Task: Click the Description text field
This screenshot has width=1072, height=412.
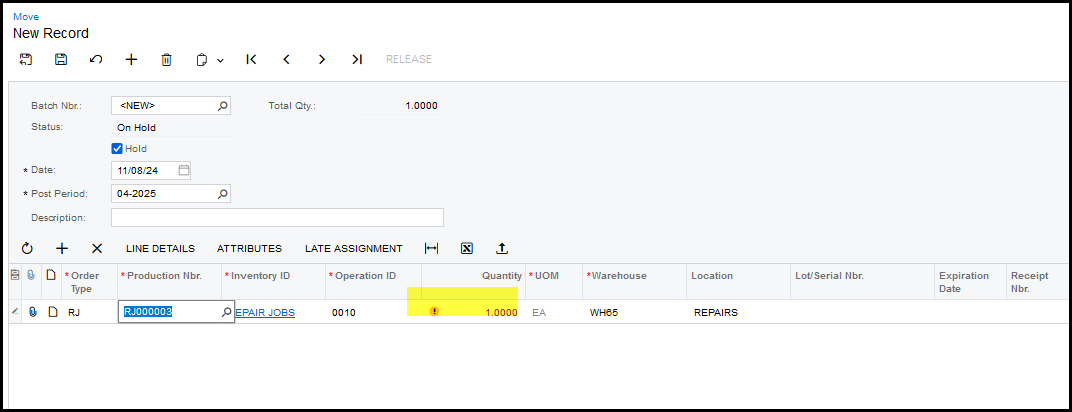Action: [x=276, y=217]
